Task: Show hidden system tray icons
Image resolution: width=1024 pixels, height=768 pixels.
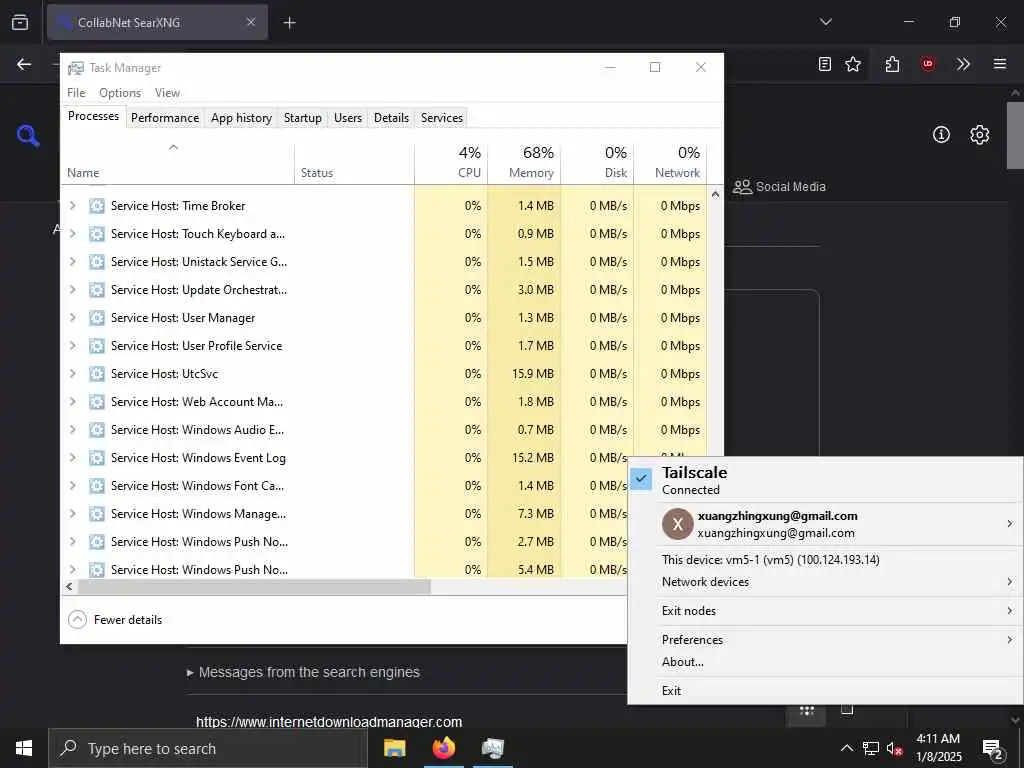Action: pyautogui.click(x=846, y=748)
